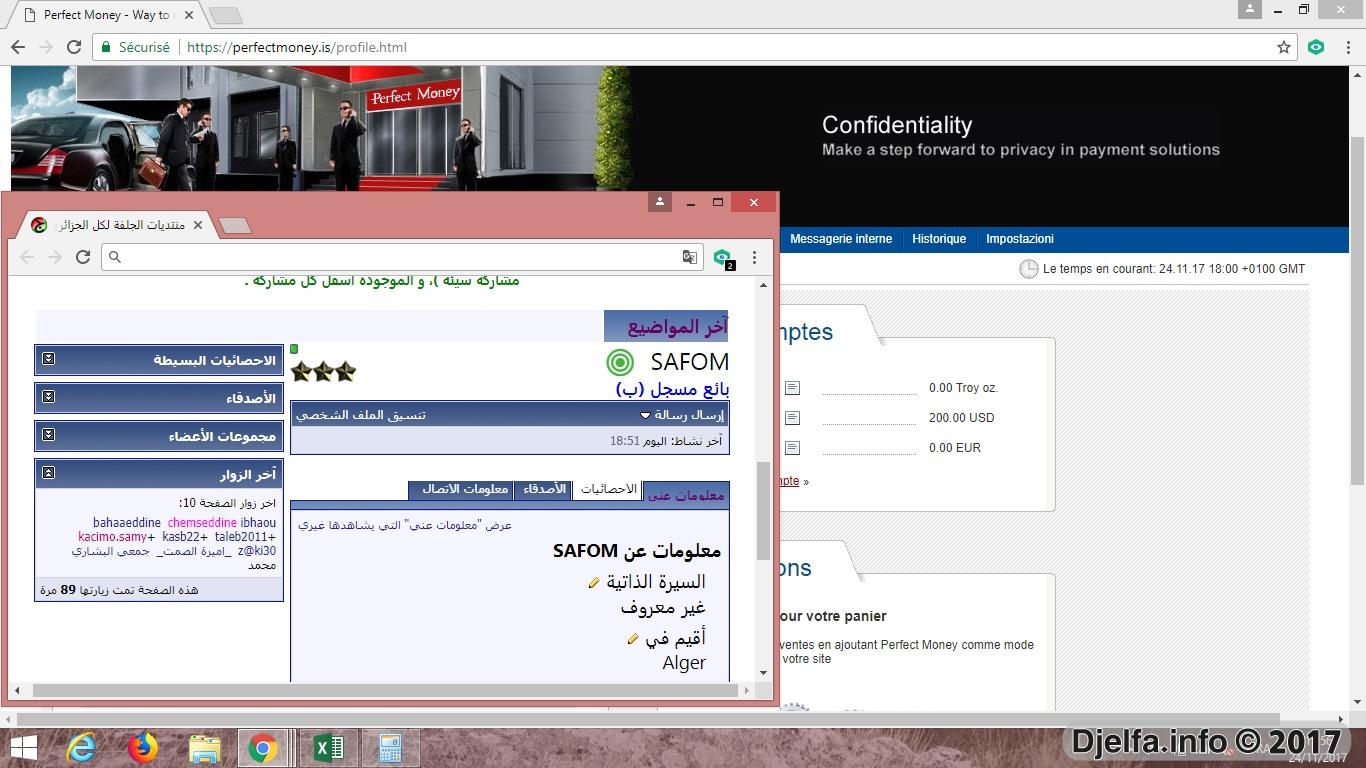The image size is (1366, 768).
Task: Open visitor chemseddine's profile
Action: [202, 523]
